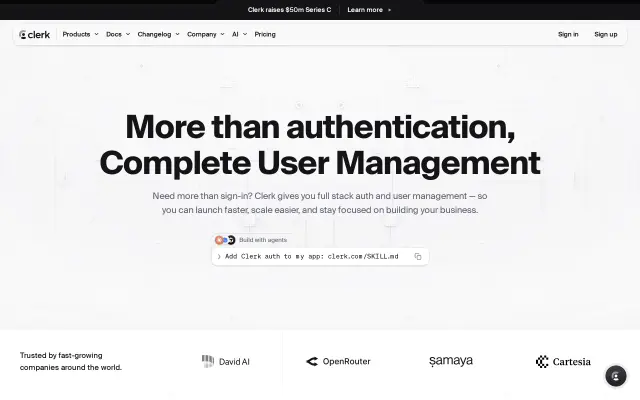Click the Clerk logo in navbar
Viewport: 640px width, 400px height.
[35, 35]
